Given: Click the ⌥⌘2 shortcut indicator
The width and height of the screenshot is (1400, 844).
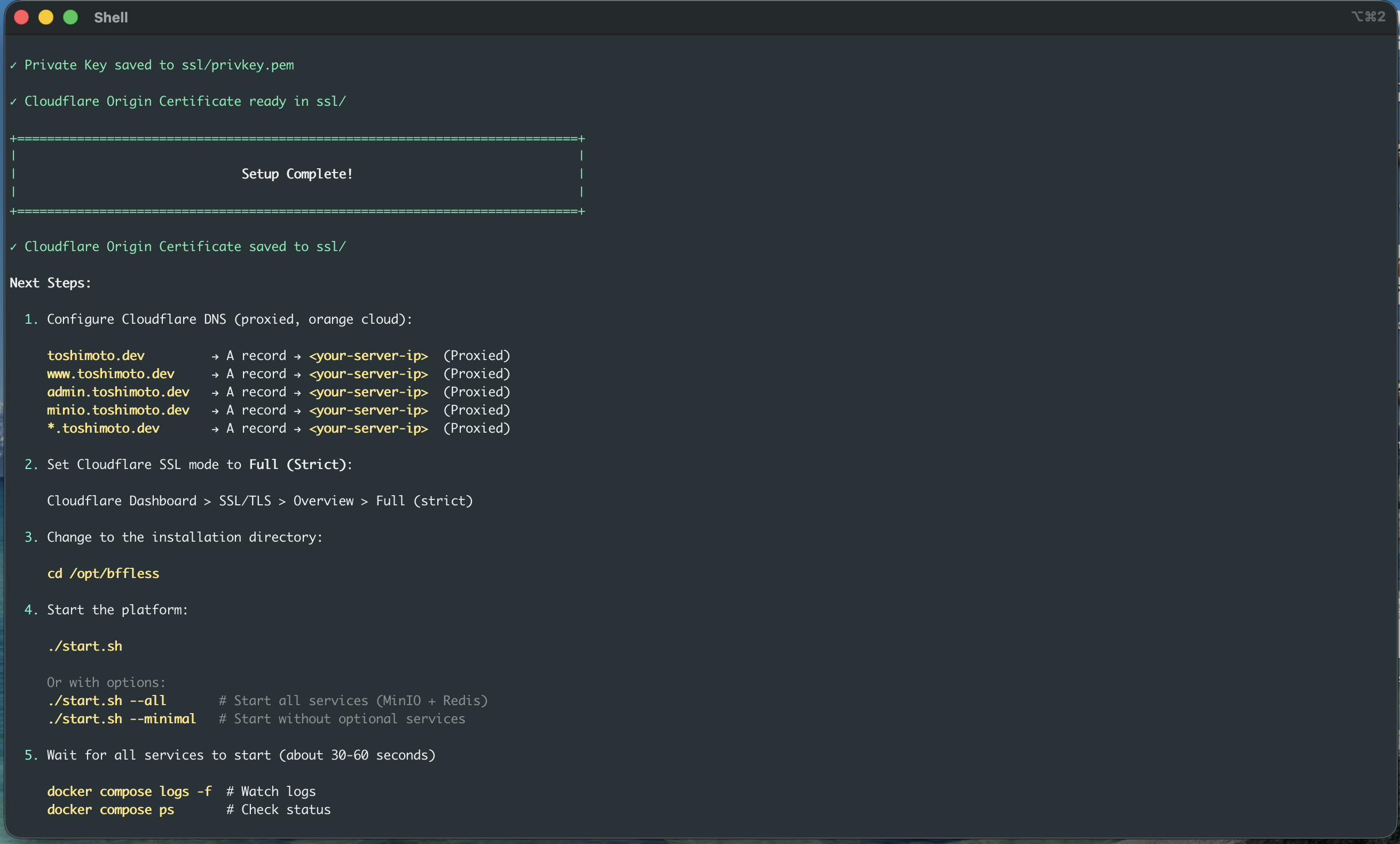Looking at the screenshot, I should point(1368,17).
